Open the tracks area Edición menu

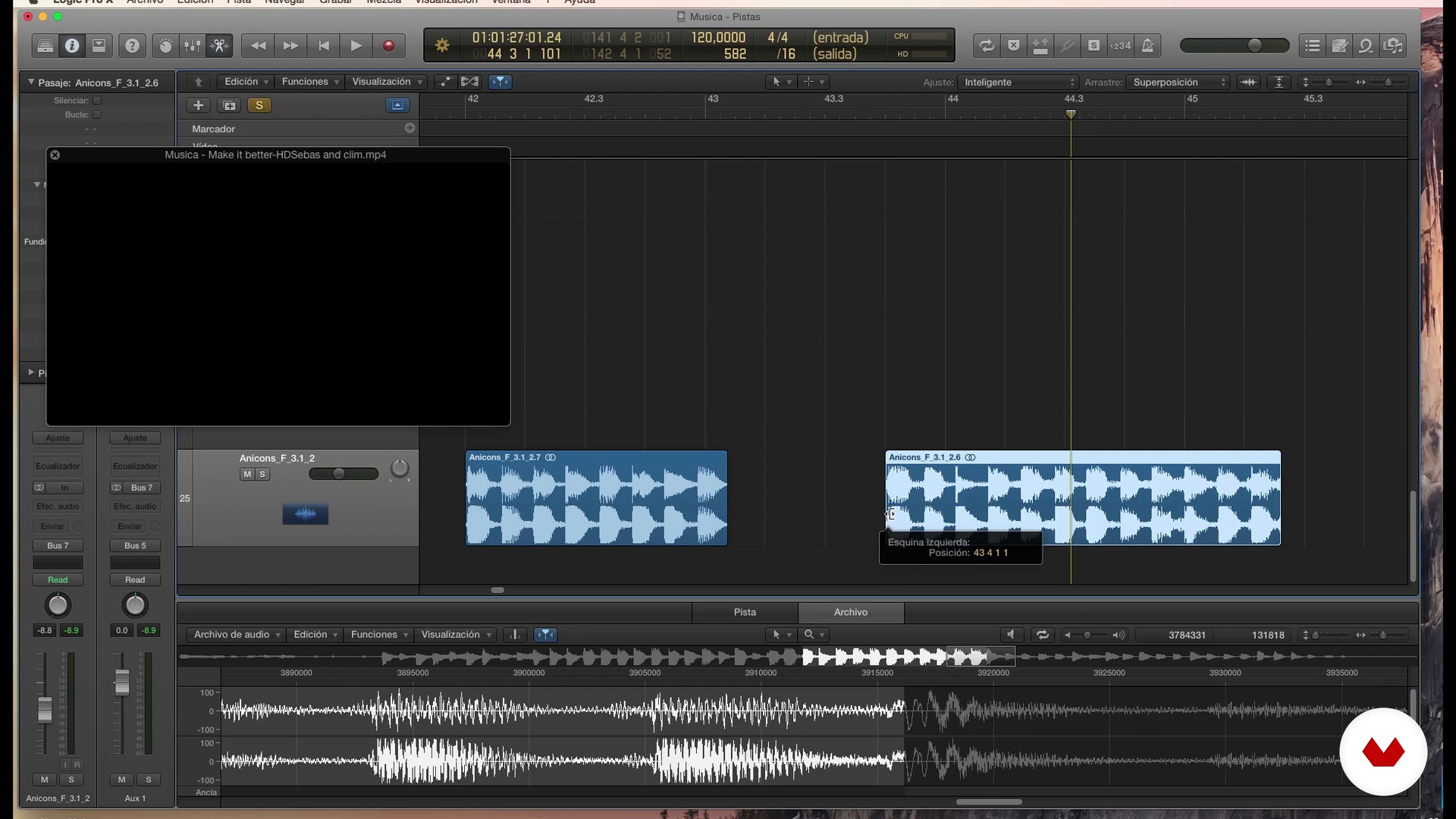(x=246, y=82)
